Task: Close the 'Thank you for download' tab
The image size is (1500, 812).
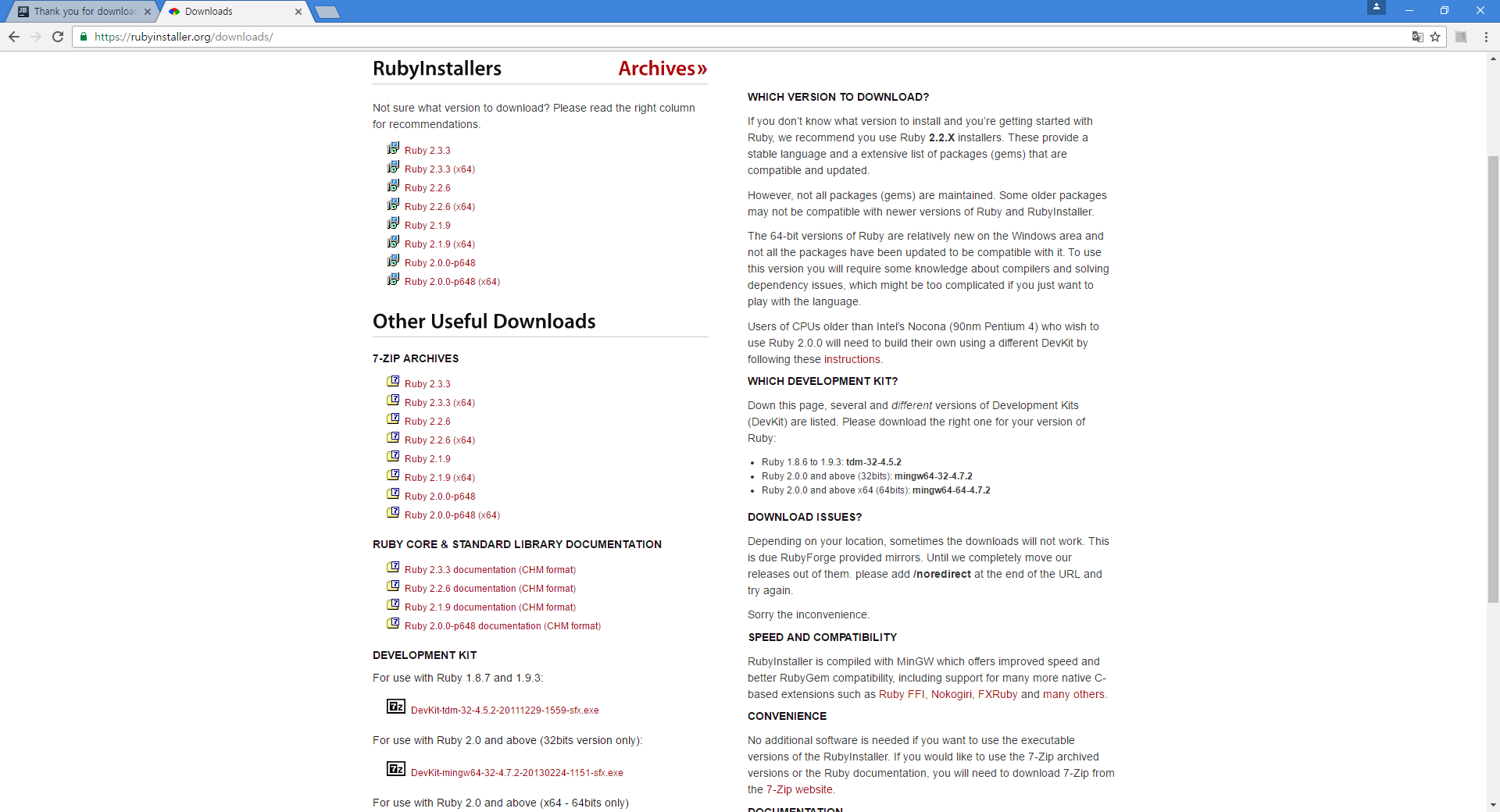Action: (148, 12)
